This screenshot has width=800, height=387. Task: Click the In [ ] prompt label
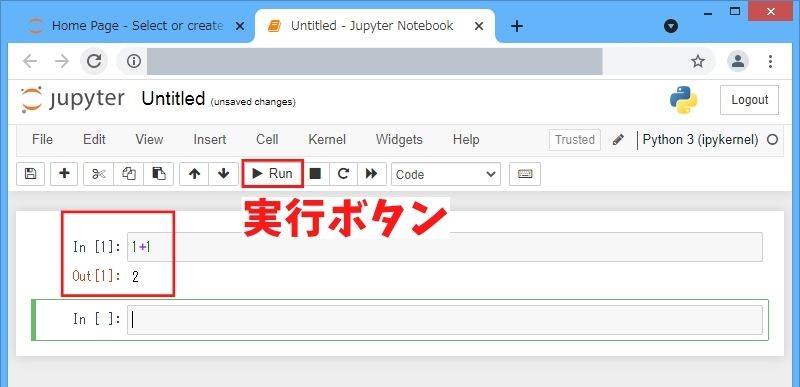[97, 320]
